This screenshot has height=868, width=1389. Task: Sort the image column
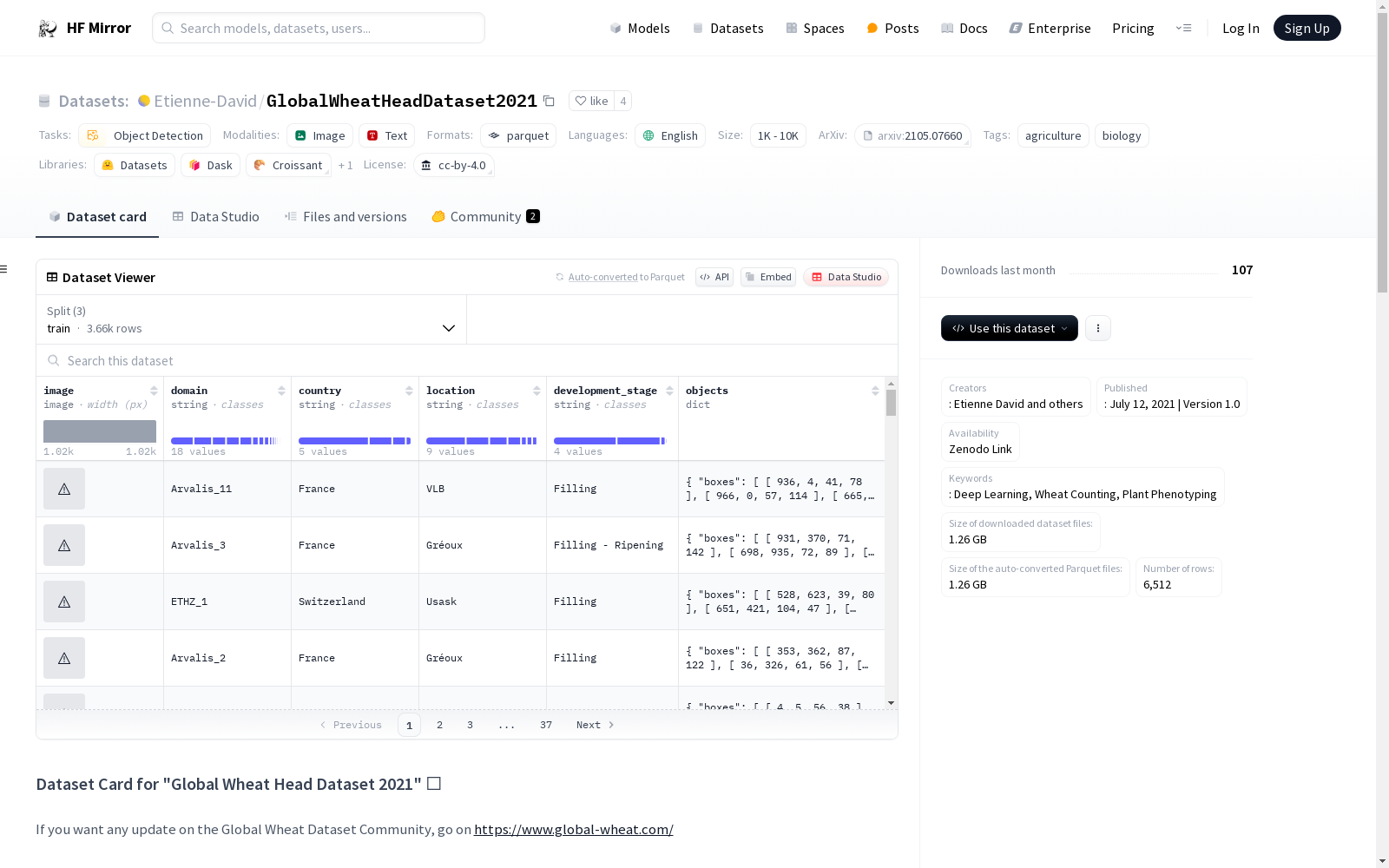(x=154, y=391)
